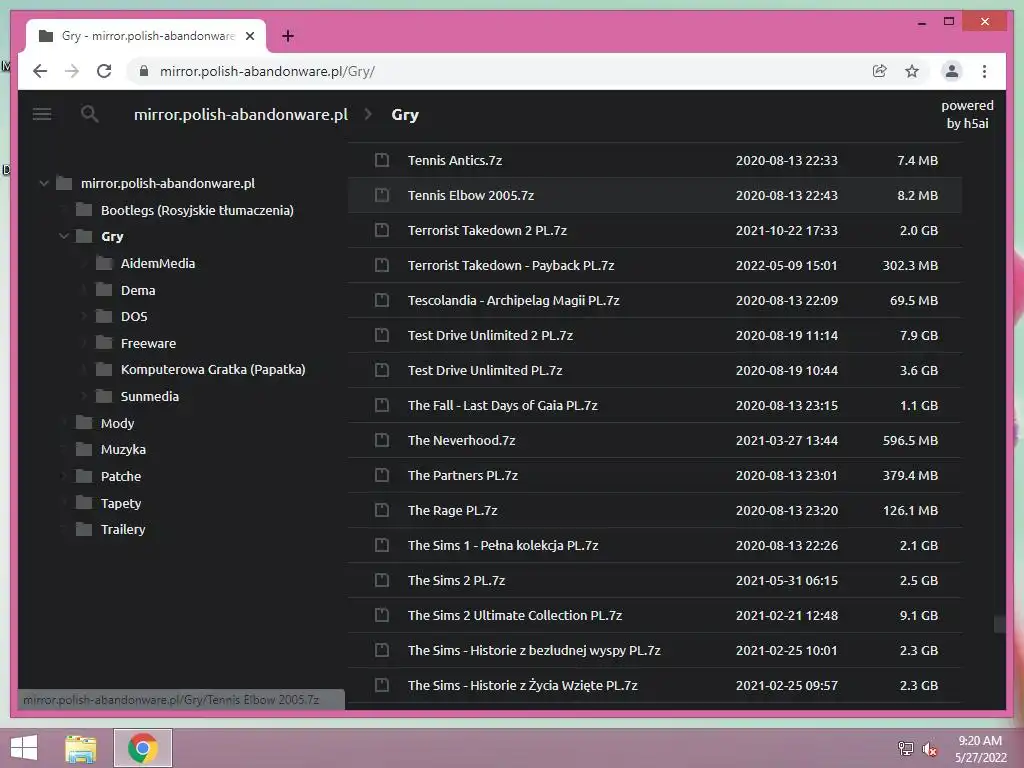Open File Explorer from the taskbar
The height and width of the screenshot is (768, 1024).
coord(81,748)
